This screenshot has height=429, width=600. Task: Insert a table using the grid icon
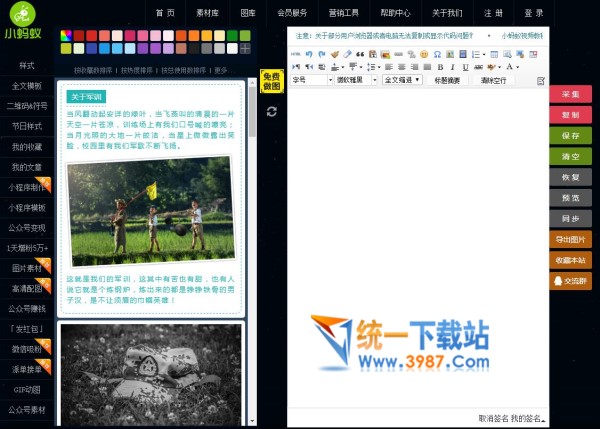click(494, 54)
